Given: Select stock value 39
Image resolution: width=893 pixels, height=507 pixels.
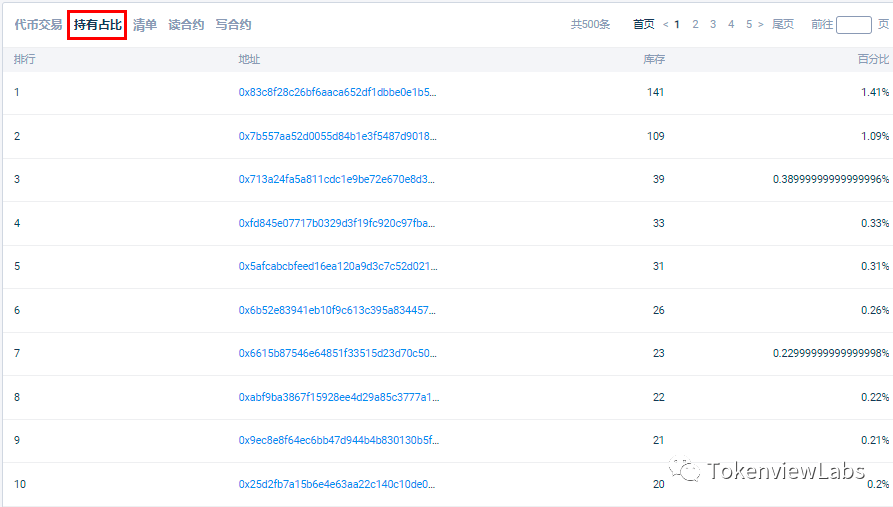Looking at the screenshot, I should point(658,179).
